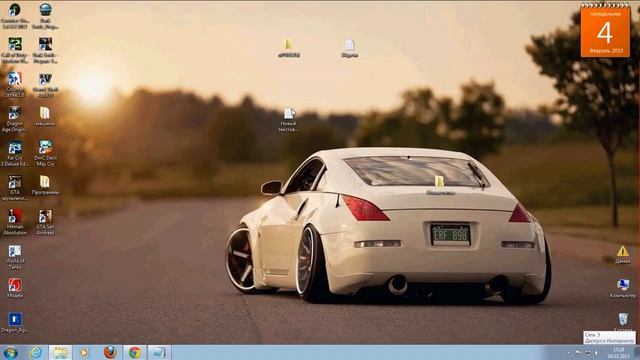Screen dimensions: 640x360
Task: Launch the Hitman Absolution shortcut
Action: (x=15, y=222)
